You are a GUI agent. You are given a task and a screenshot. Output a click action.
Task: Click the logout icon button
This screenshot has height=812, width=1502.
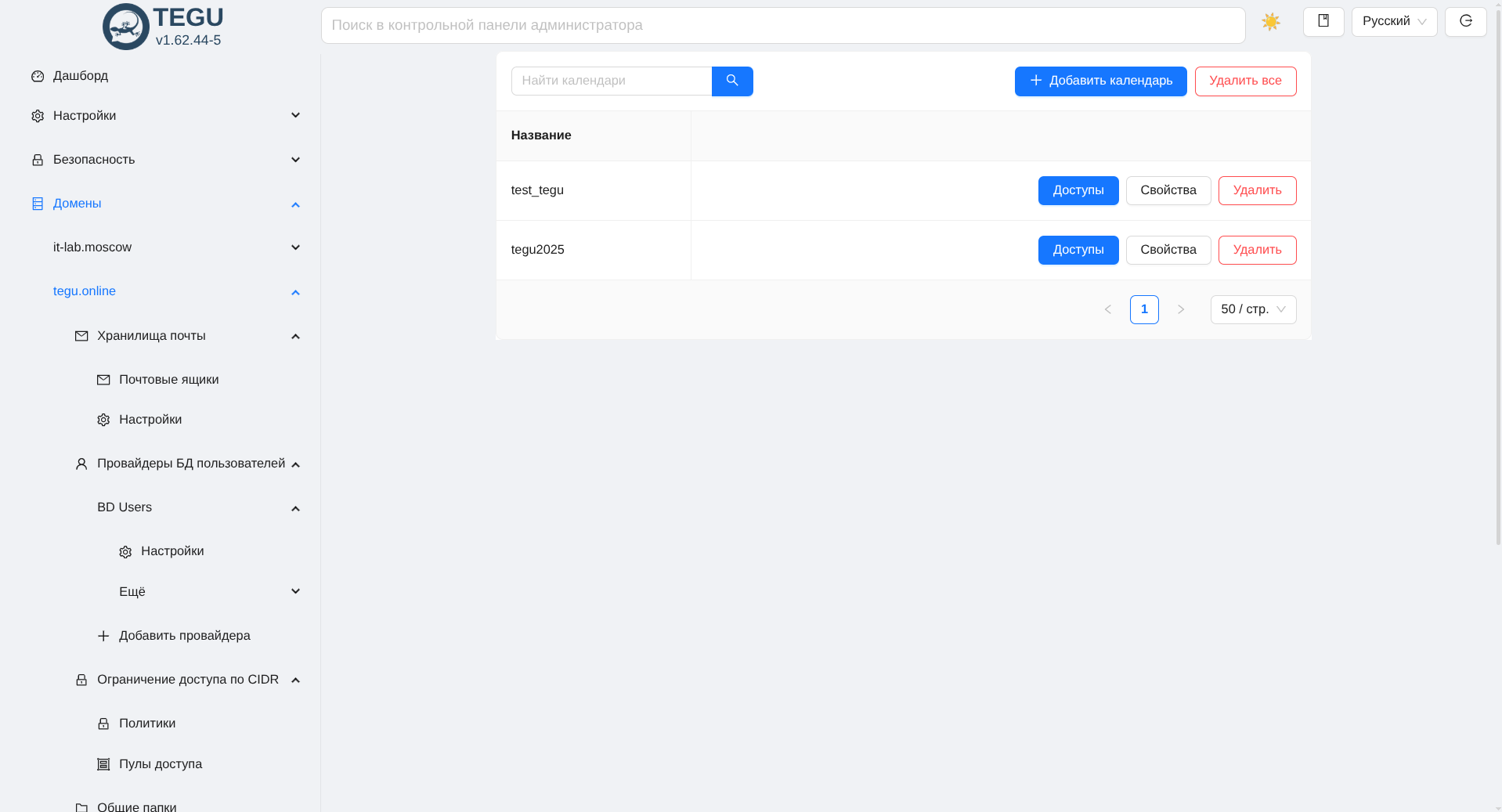click(x=1465, y=22)
